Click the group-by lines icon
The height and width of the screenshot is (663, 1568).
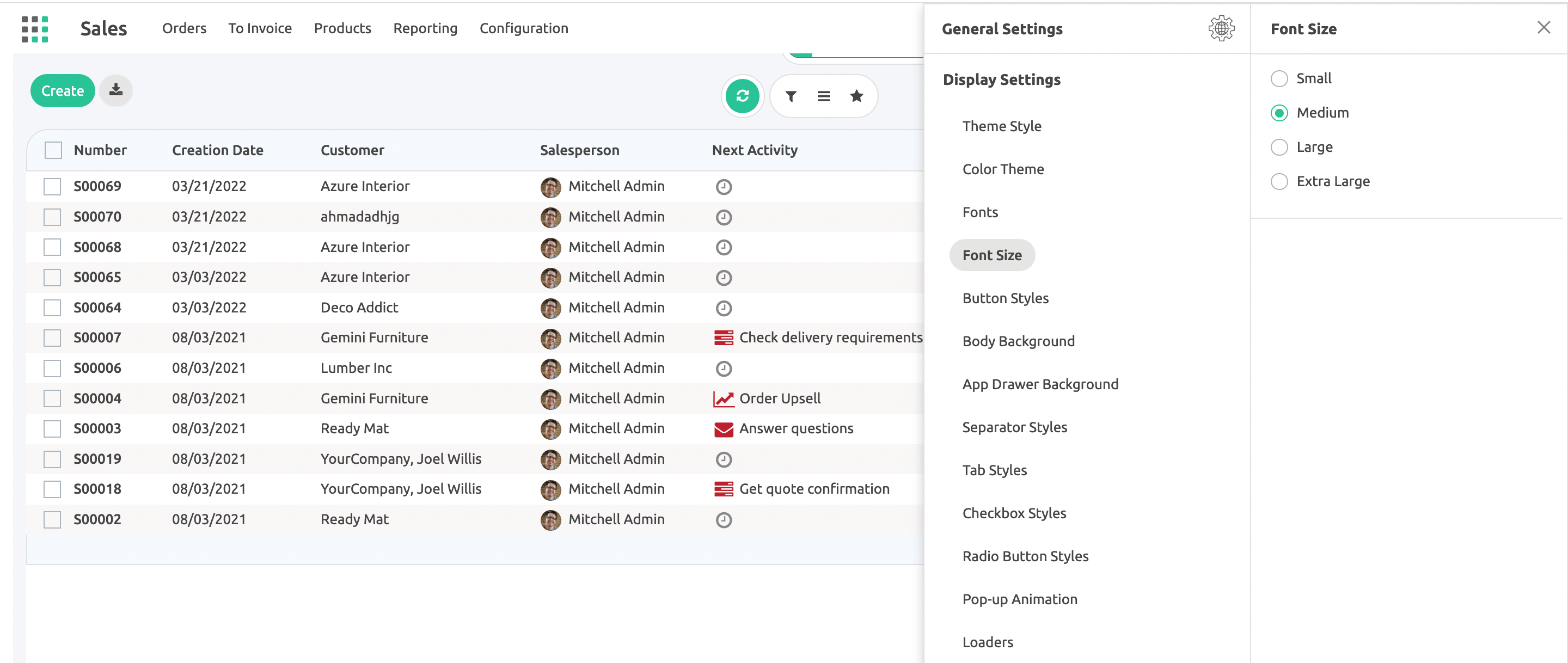click(824, 96)
